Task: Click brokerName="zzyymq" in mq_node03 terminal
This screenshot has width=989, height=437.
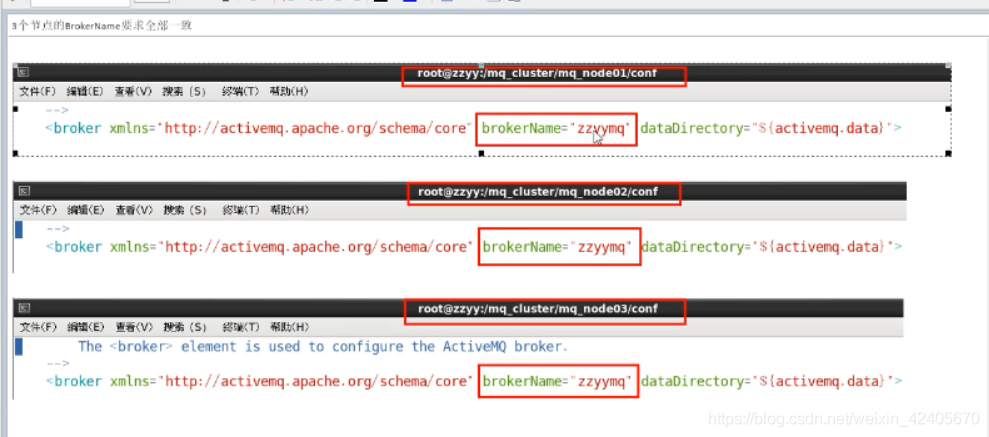Action: pos(557,382)
